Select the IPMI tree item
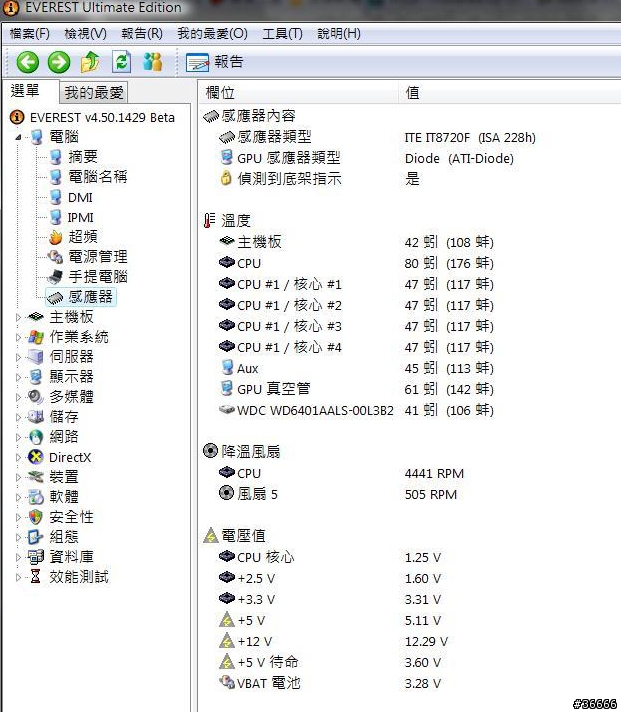Image resolution: width=621 pixels, height=712 pixels. point(80,218)
